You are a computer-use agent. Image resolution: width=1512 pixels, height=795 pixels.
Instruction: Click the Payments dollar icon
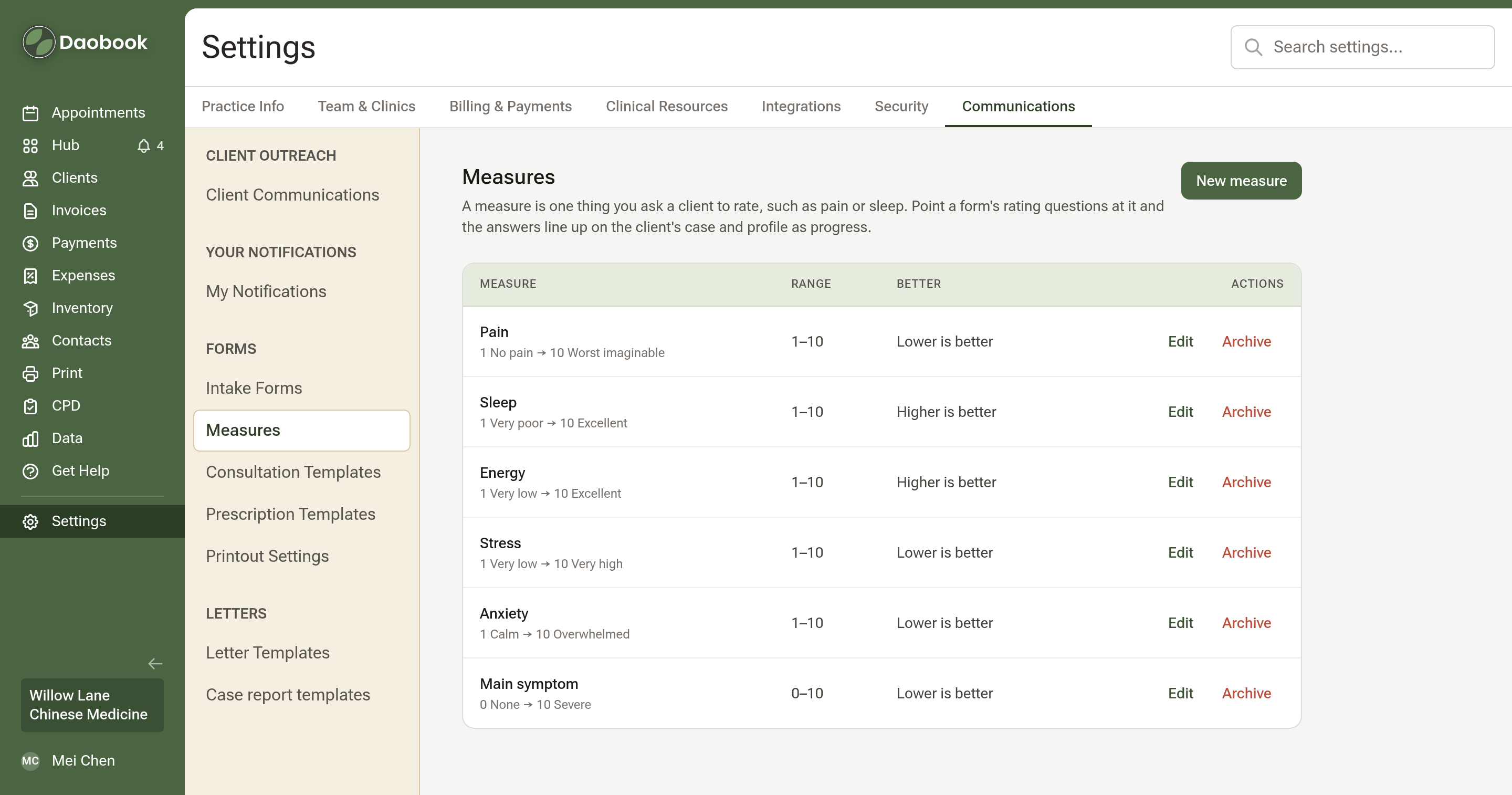[x=30, y=243]
